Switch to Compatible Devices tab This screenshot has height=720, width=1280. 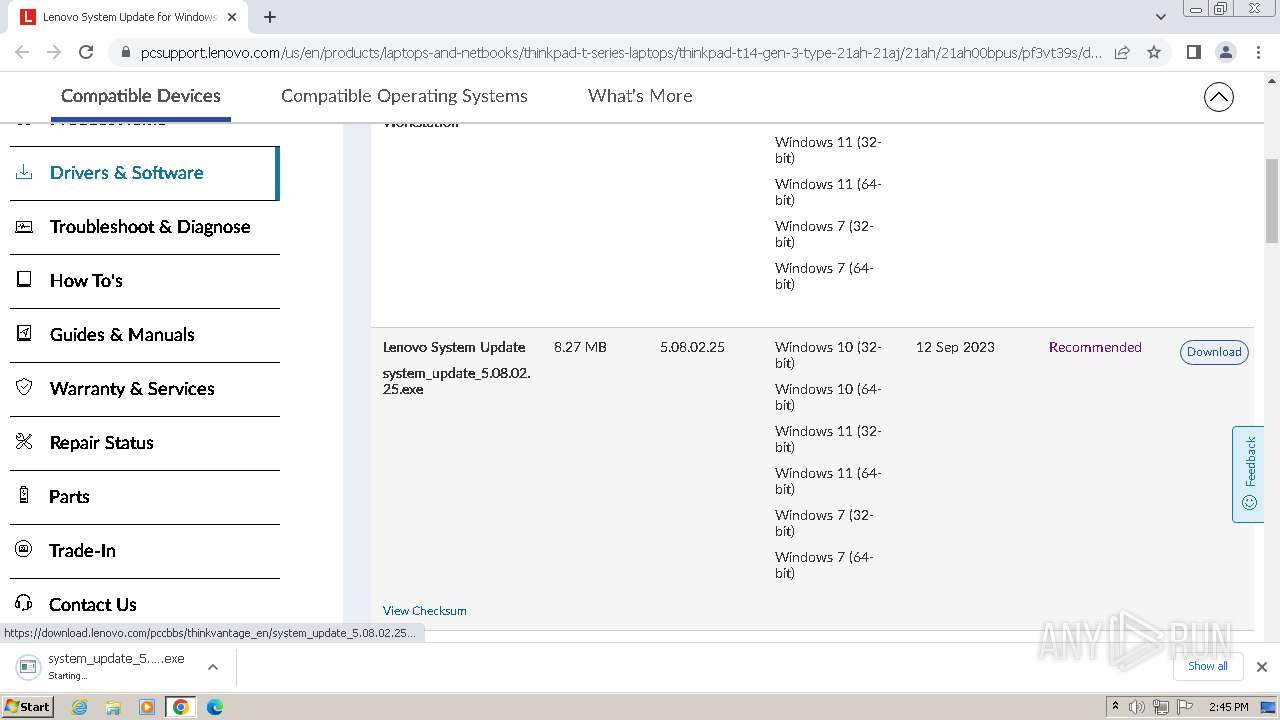pos(141,96)
